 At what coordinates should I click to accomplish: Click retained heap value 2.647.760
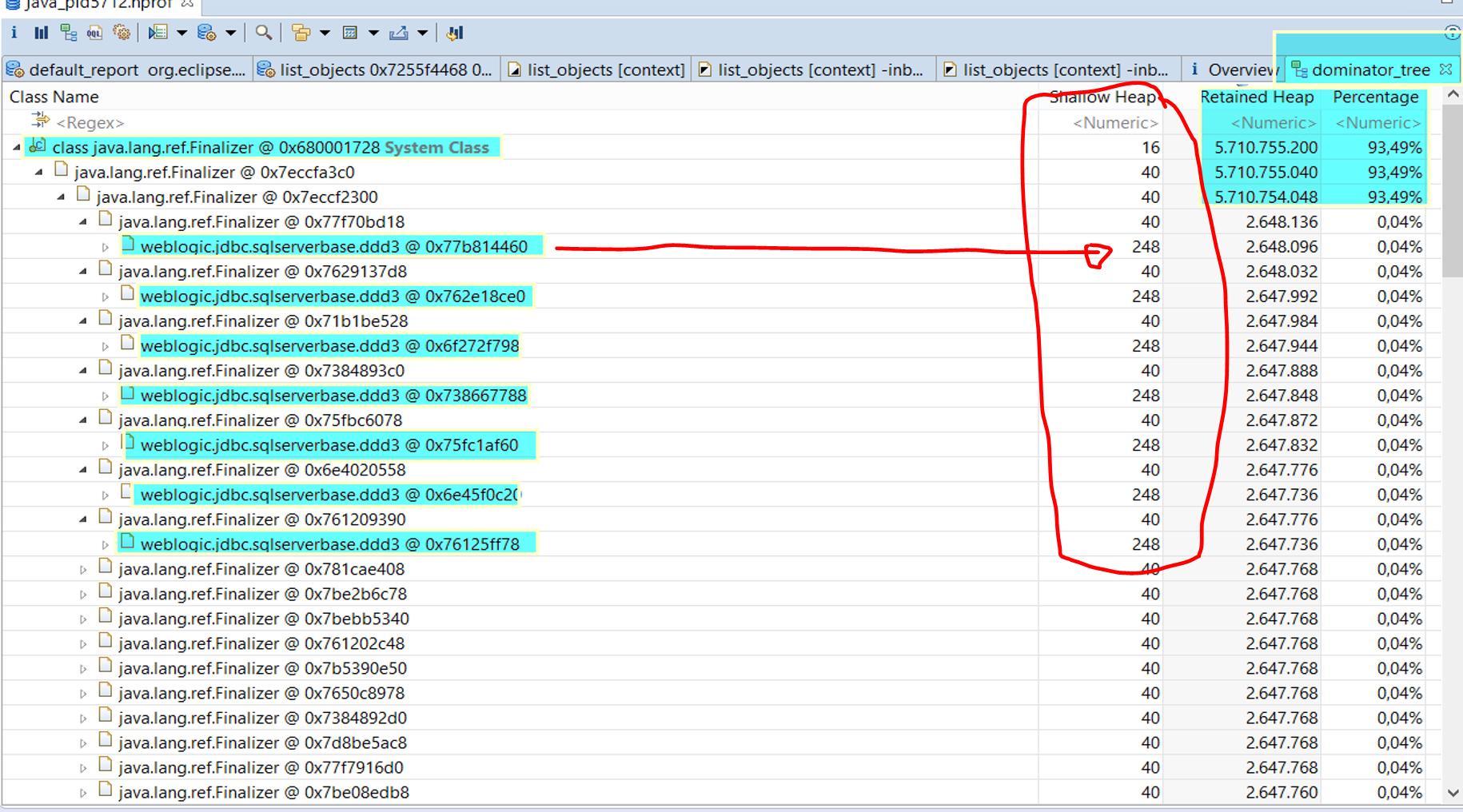point(1282,792)
